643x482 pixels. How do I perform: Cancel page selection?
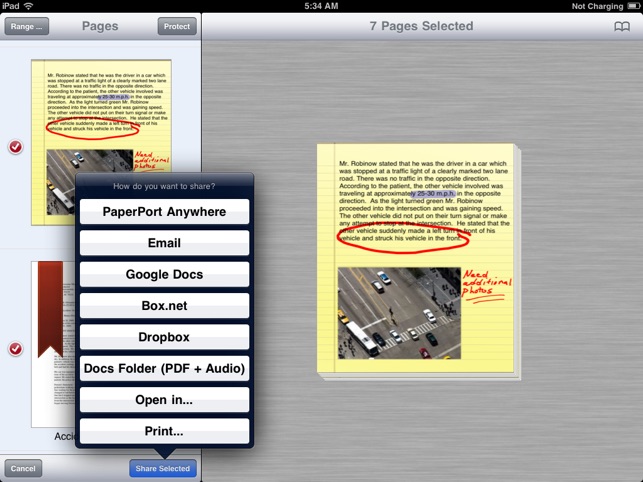pos(23,468)
